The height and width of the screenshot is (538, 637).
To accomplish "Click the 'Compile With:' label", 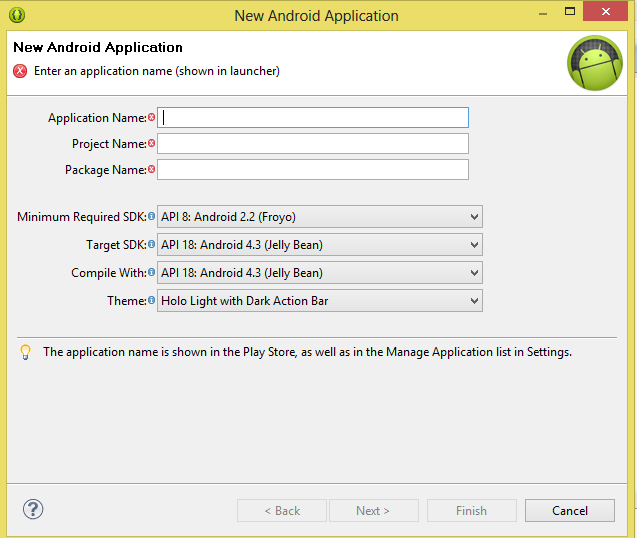I will [109, 273].
